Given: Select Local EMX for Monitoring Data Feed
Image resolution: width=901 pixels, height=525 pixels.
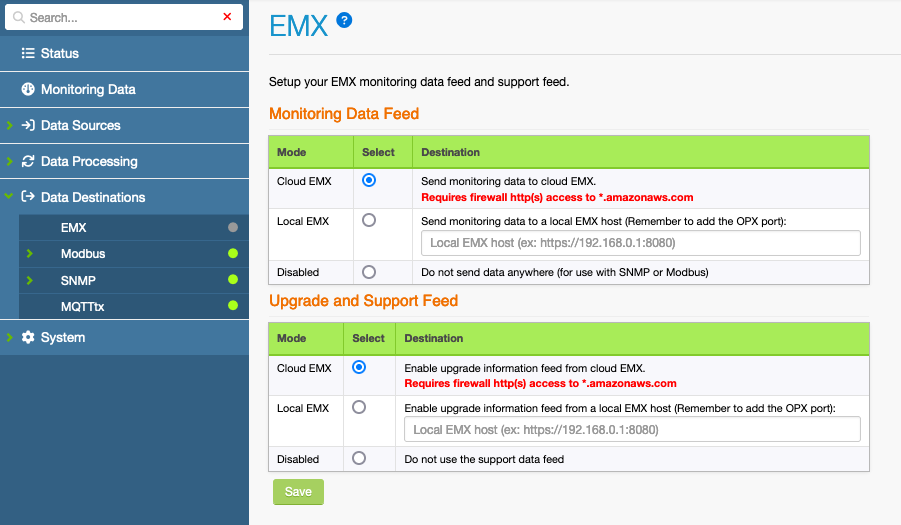Looking at the screenshot, I should point(369,220).
